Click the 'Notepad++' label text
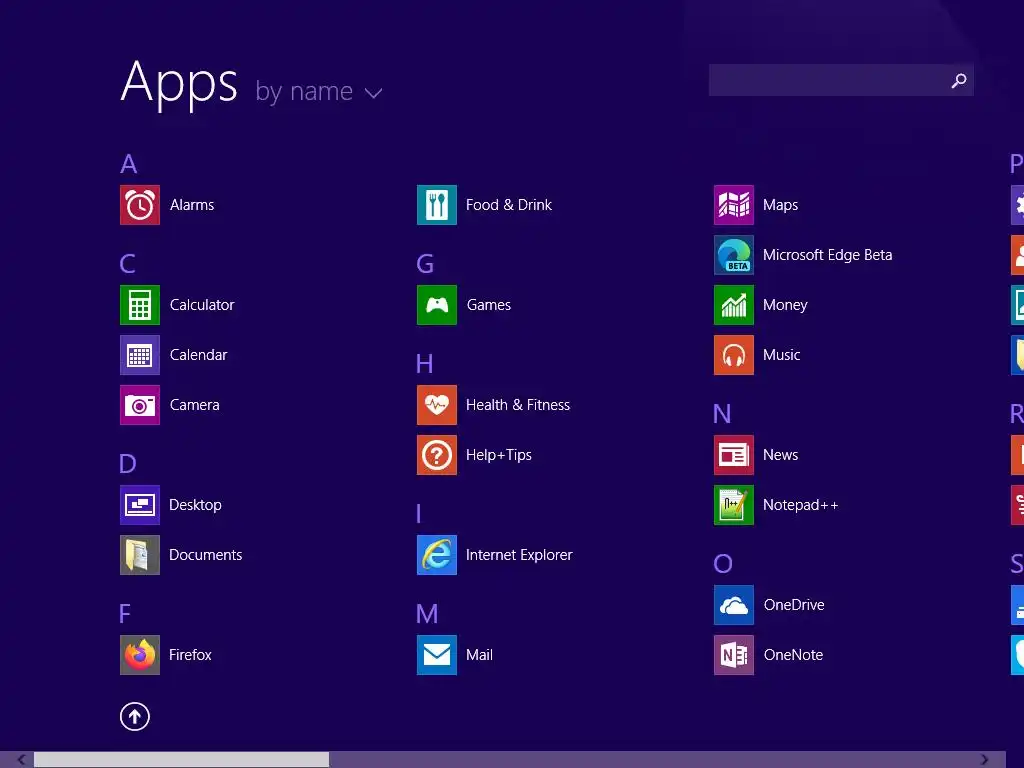This screenshot has width=1024, height=768. click(x=801, y=505)
